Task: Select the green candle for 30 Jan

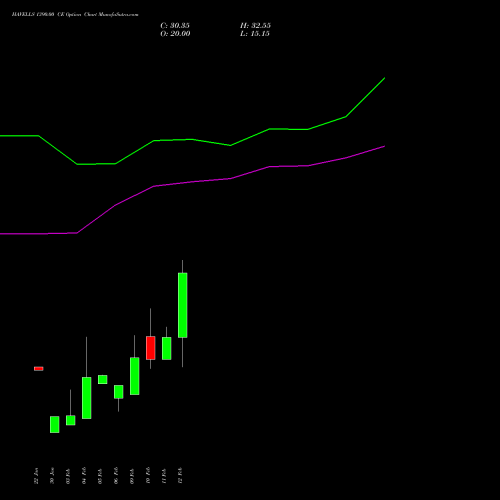Action: click(x=55, y=424)
